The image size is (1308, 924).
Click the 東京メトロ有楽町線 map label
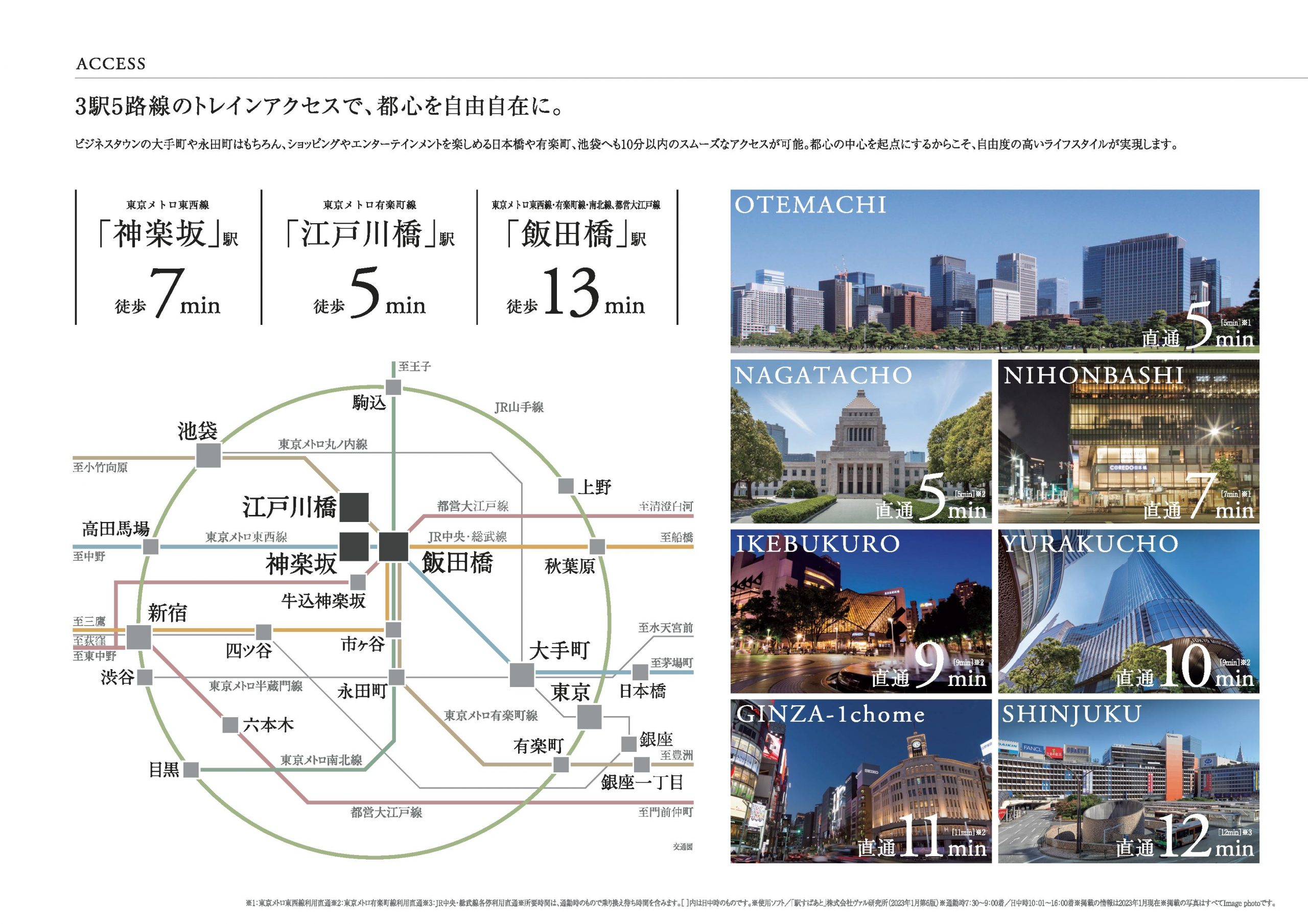point(491,716)
